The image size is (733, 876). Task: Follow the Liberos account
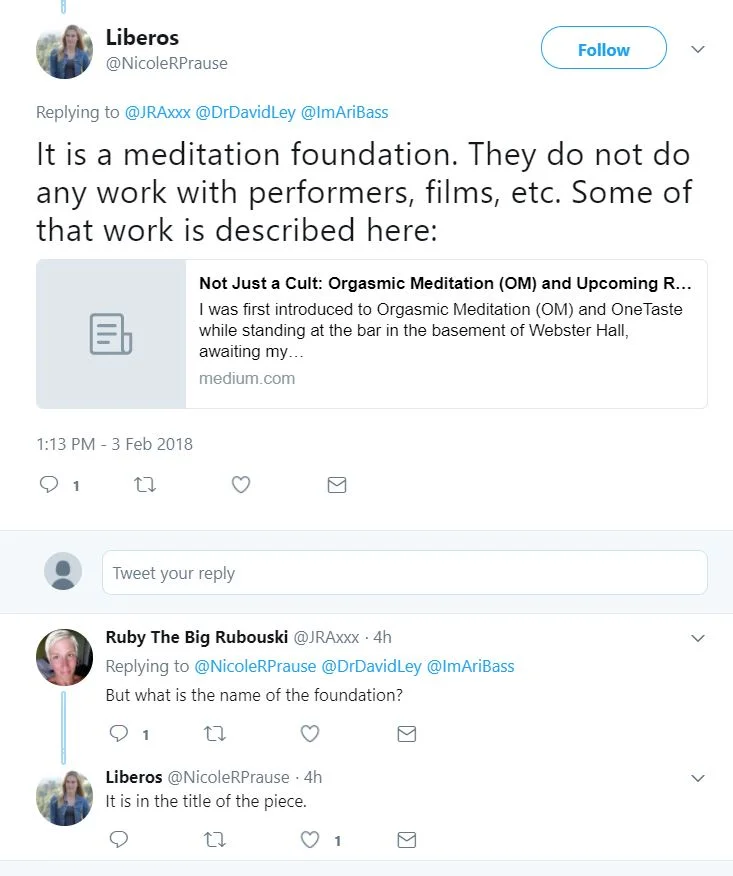tap(603, 49)
